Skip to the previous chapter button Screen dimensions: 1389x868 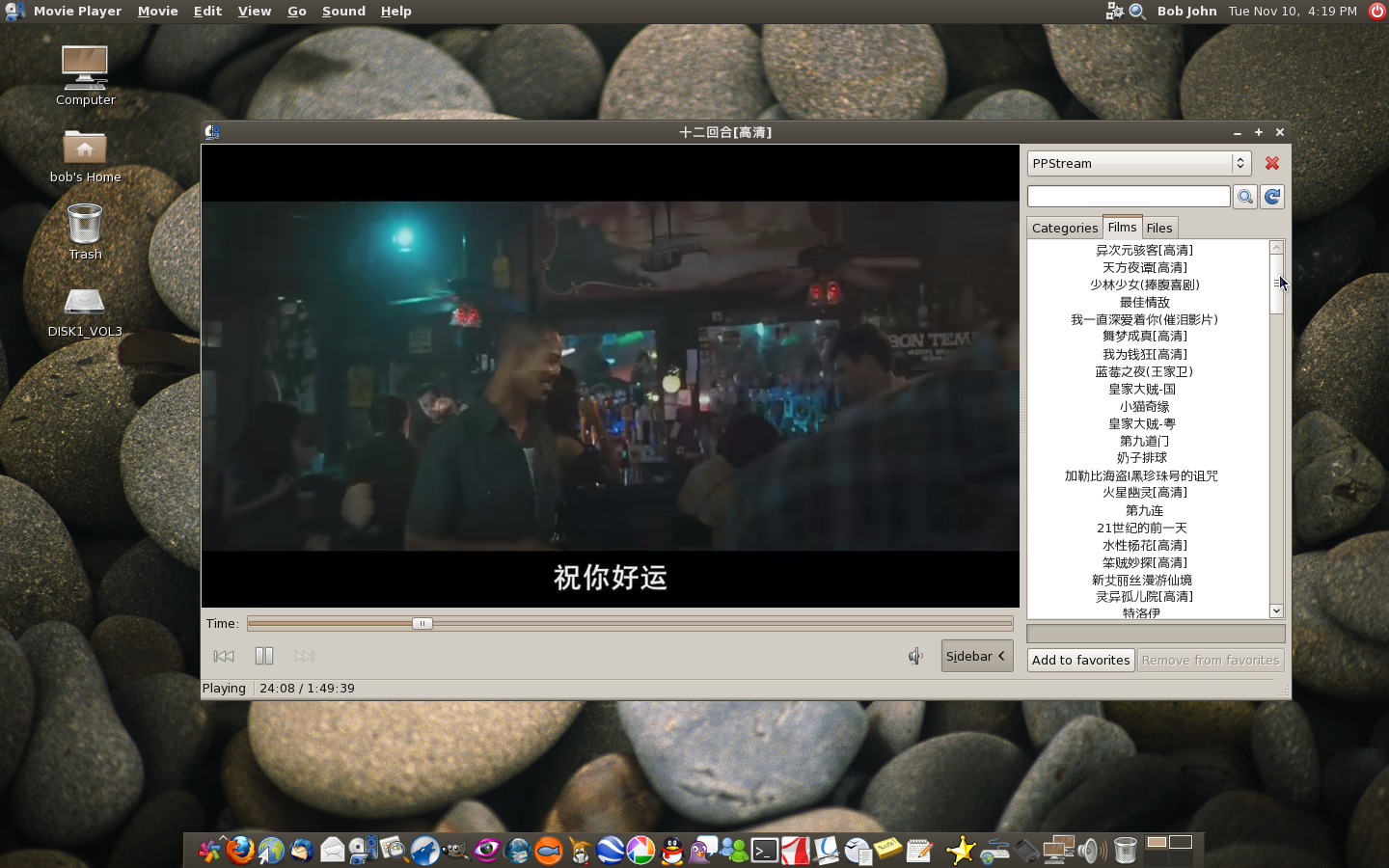coord(224,656)
